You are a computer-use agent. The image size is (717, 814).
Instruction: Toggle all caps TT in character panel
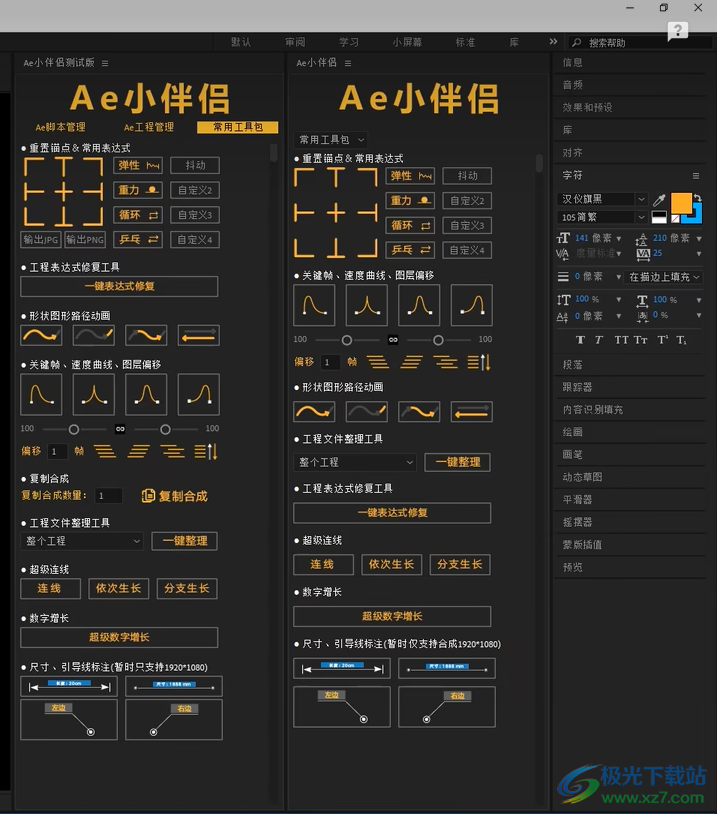pyautogui.click(x=621, y=340)
